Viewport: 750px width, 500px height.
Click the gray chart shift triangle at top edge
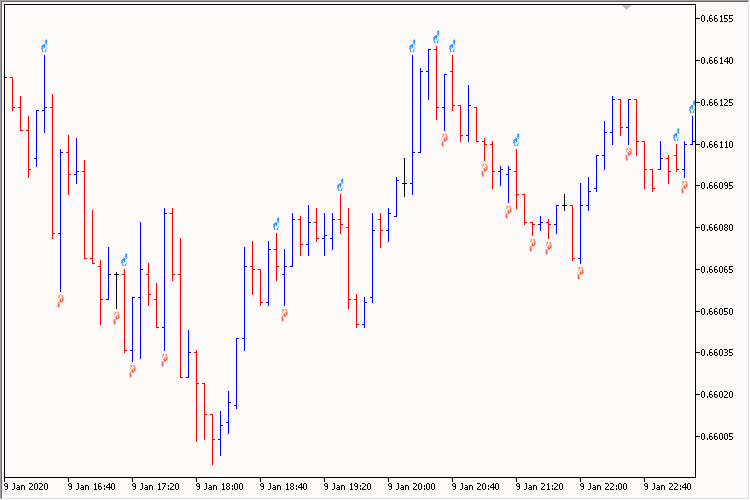tap(627, 7)
